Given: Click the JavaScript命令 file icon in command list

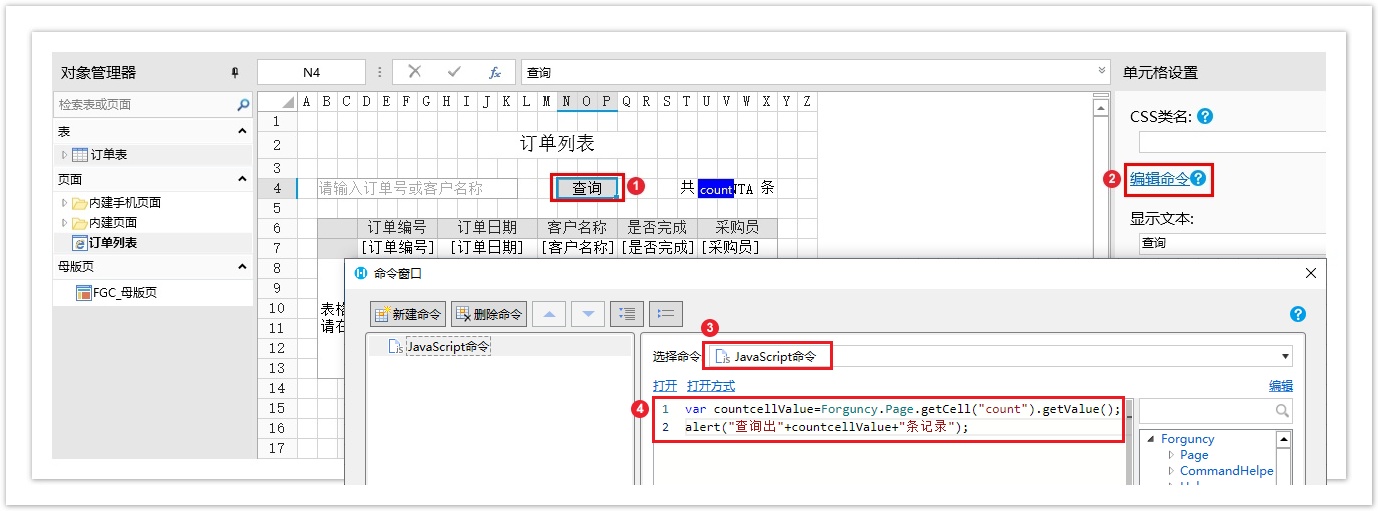Looking at the screenshot, I should (x=396, y=346).
